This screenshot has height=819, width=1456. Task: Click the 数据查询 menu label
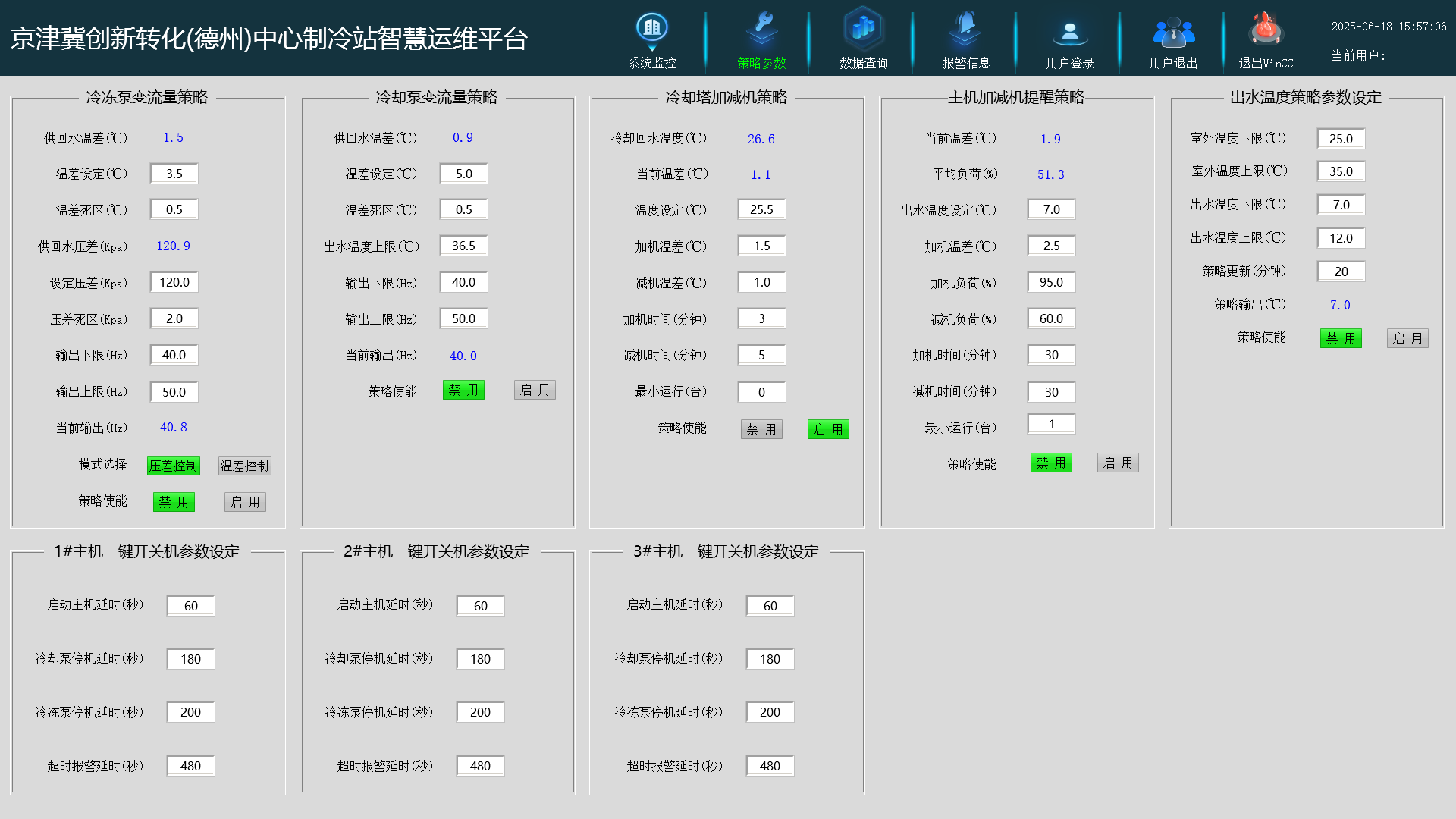click(863, 63)
